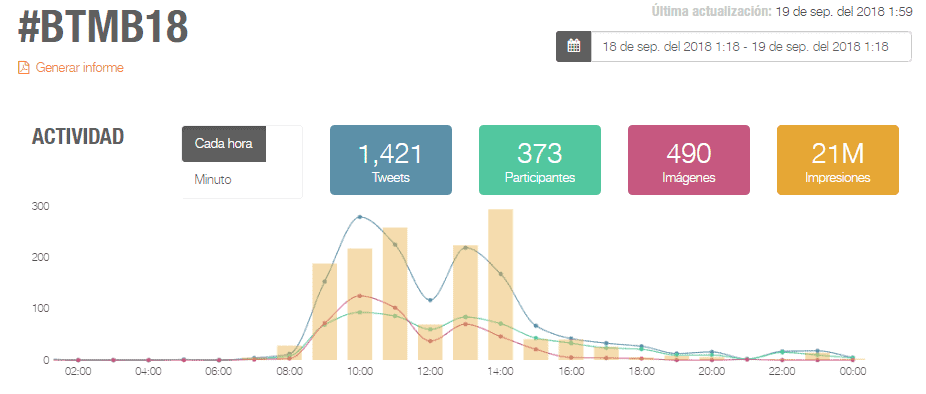926x394 pixels.
Task: Click the 12:00 label on the x-axis
Action: (430, 372)
